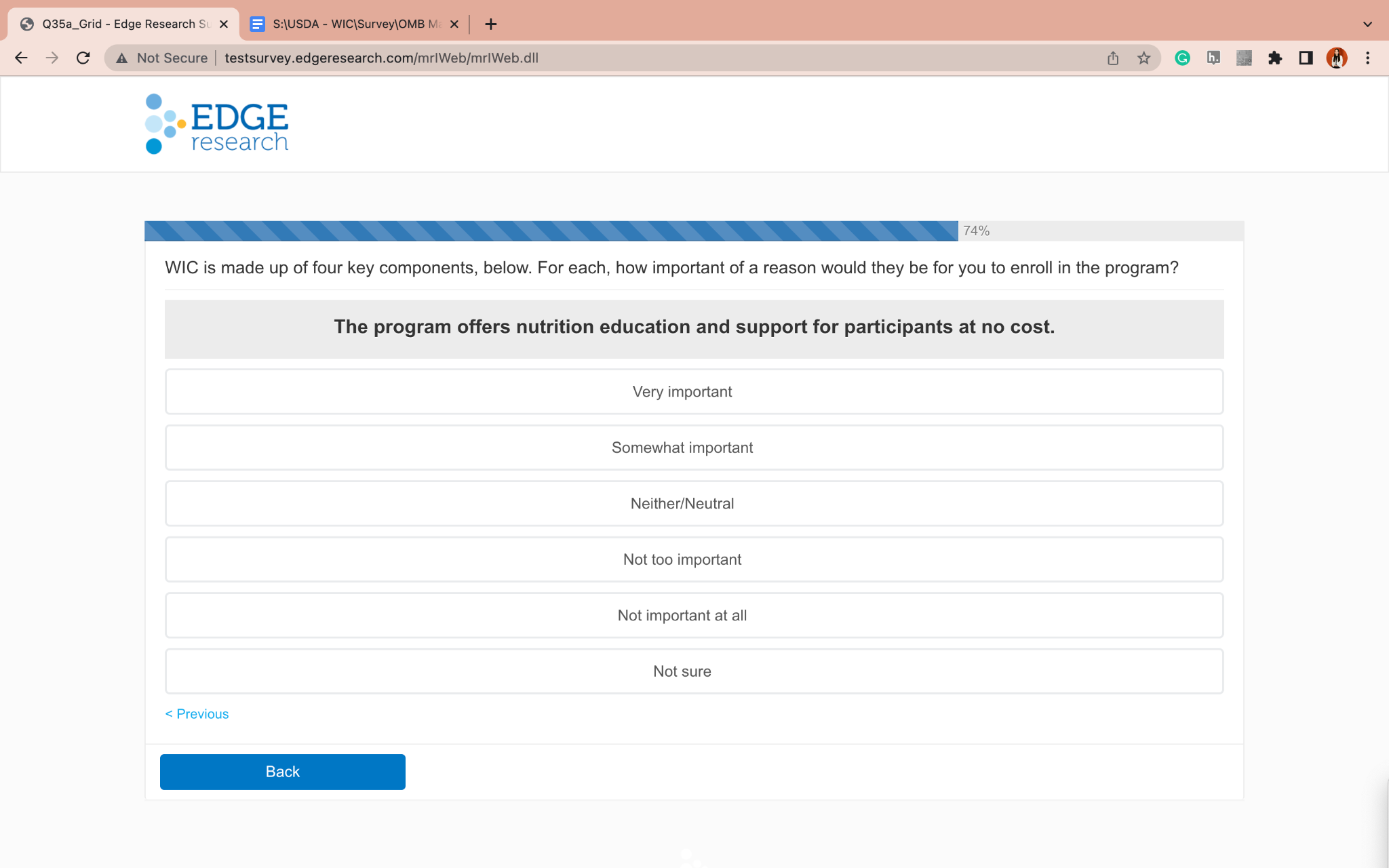
Task: Reload the page with refresh icon
Action: (x=83, y=58)
